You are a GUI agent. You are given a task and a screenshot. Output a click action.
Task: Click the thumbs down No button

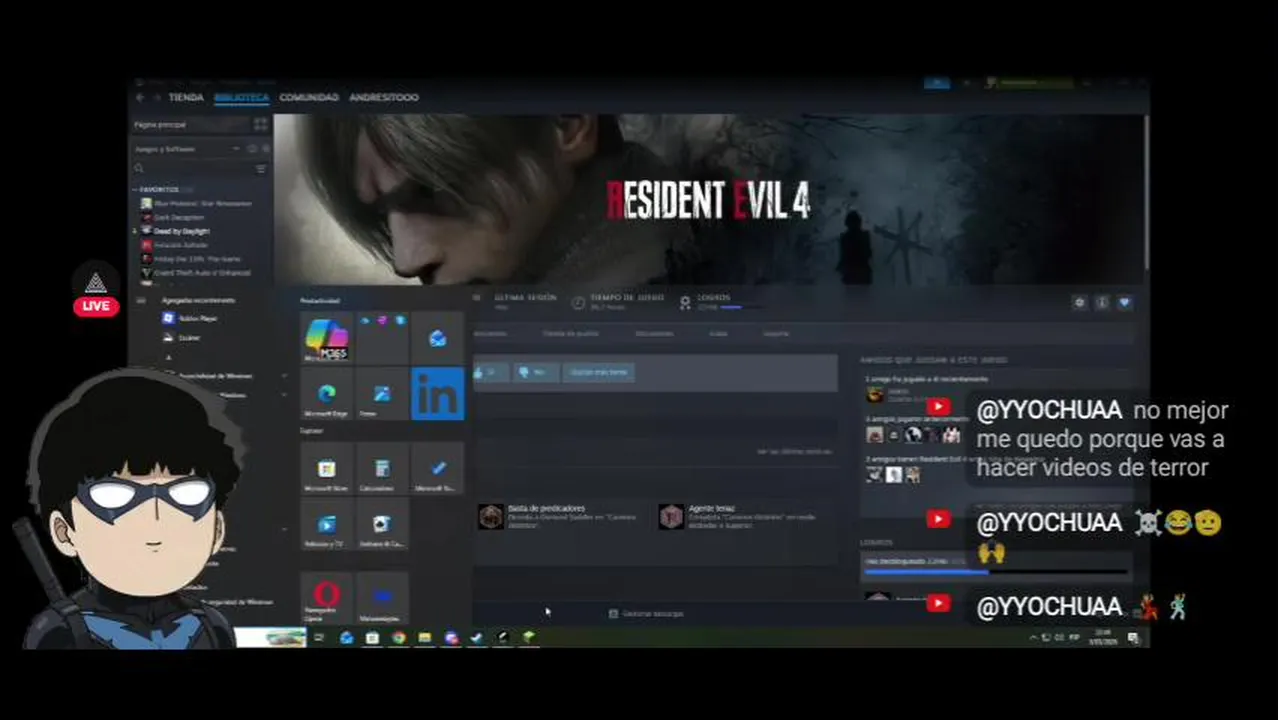536,372
